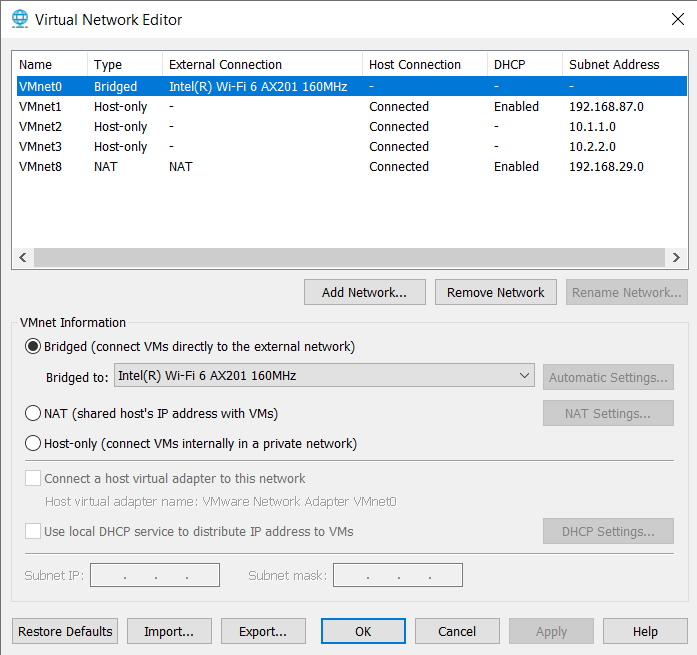Click the DHCP column header
Image resolution: width=697 pixels, height=655 pixels.
coord(525,64)
